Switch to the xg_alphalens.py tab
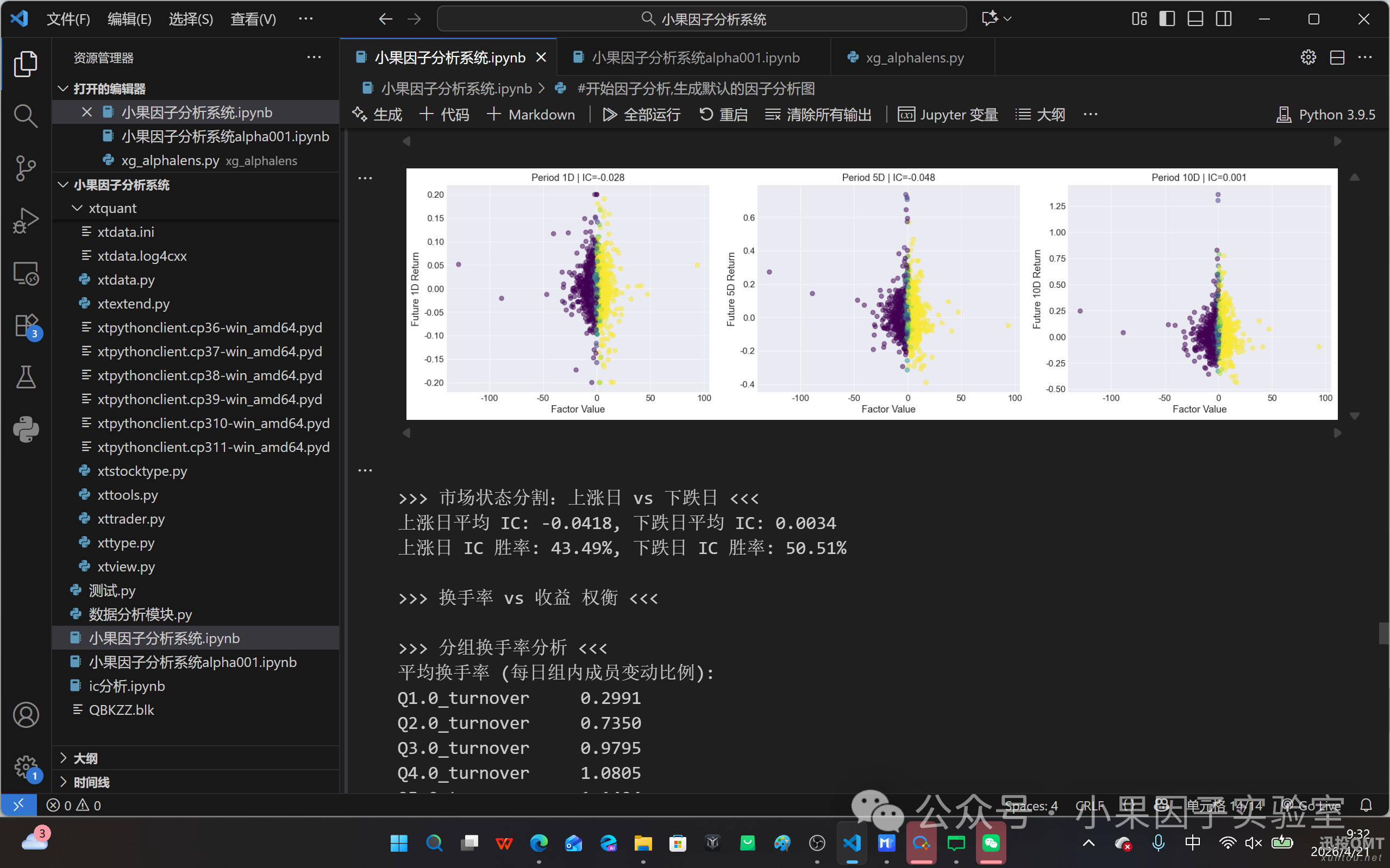Viewport: 1390px width, 868px height. [x=914, y=58]
